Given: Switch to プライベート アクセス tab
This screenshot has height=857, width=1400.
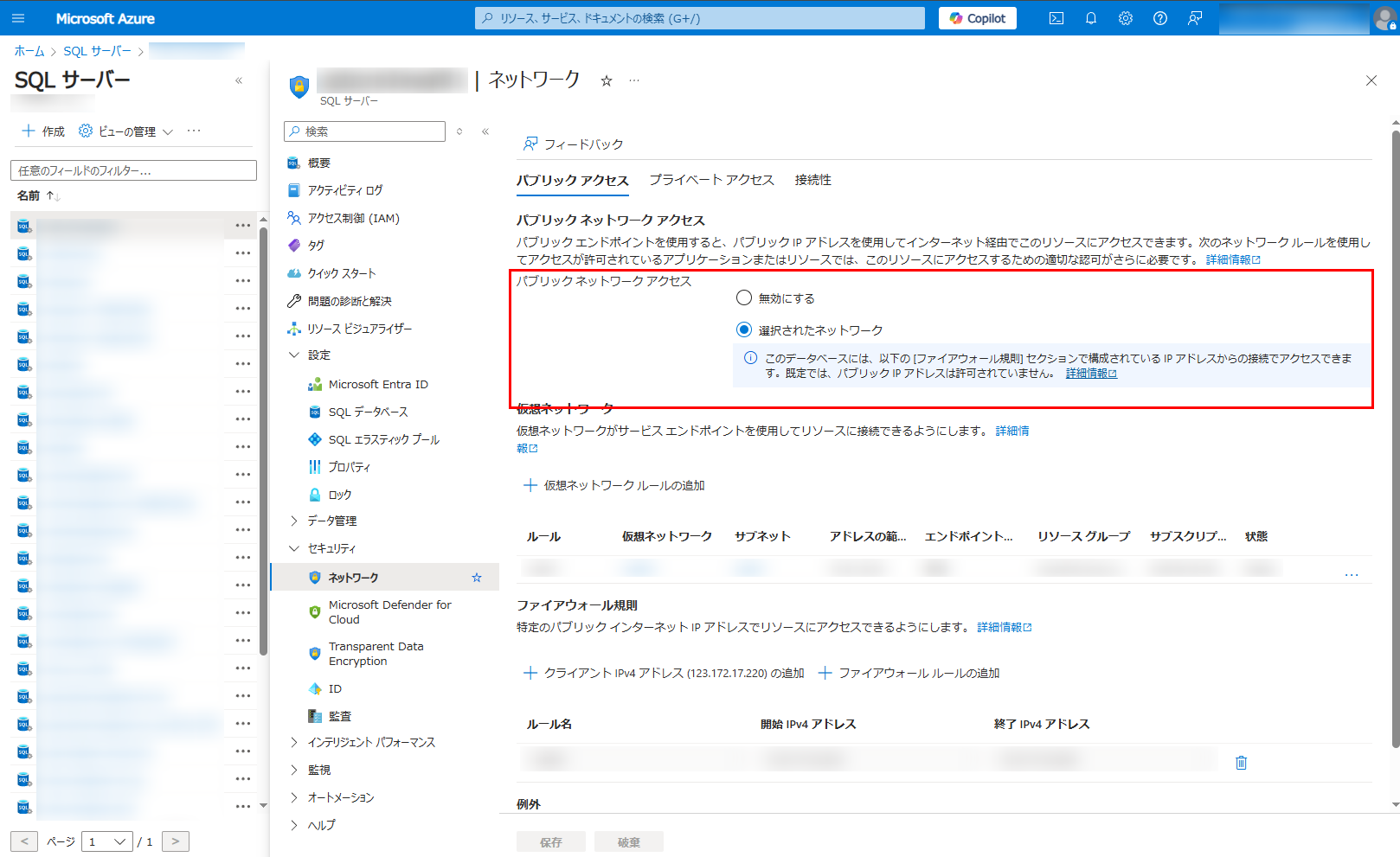Looking at the screenshot, I should [x=711, y=180].
